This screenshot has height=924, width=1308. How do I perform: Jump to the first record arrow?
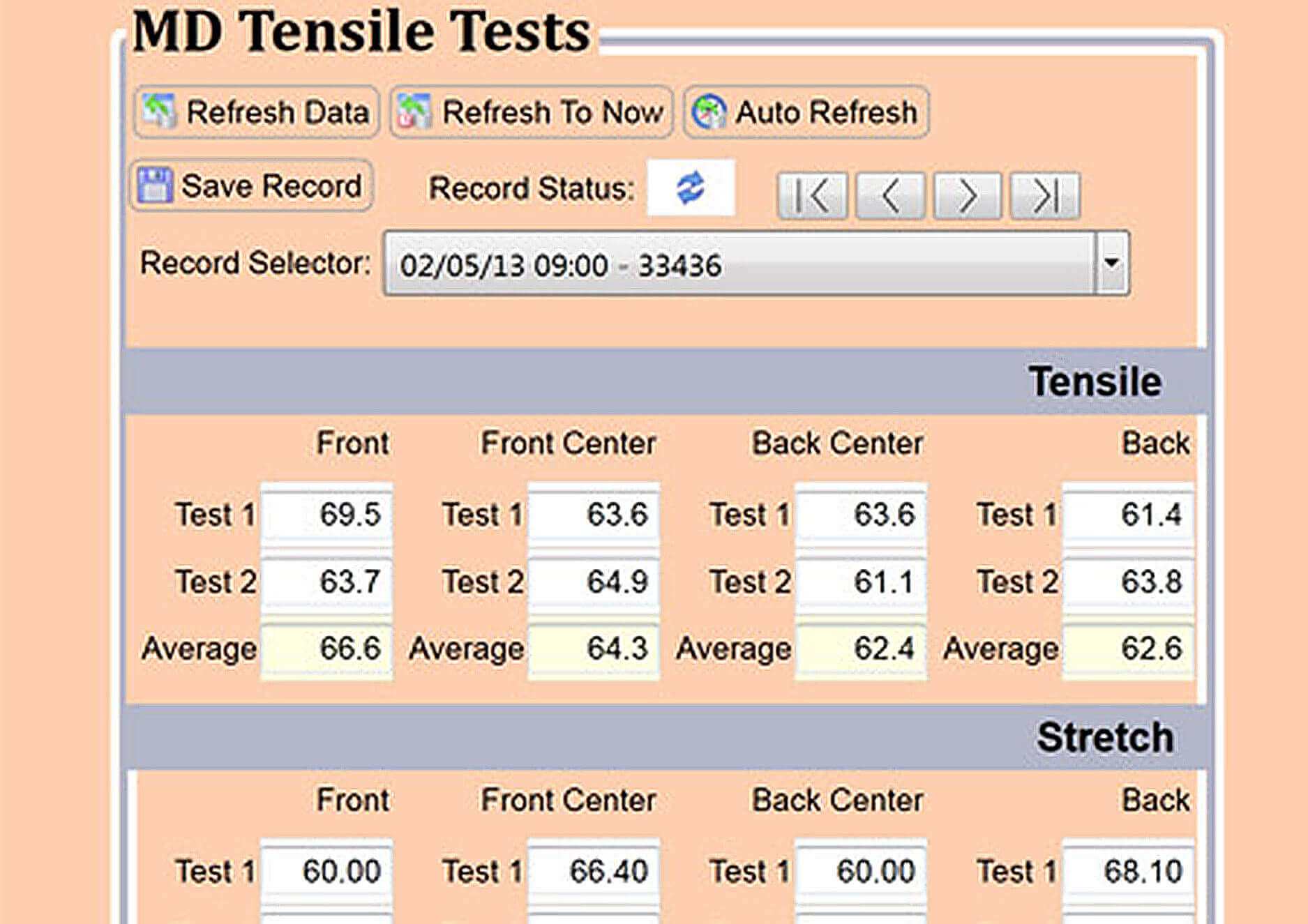813,196
